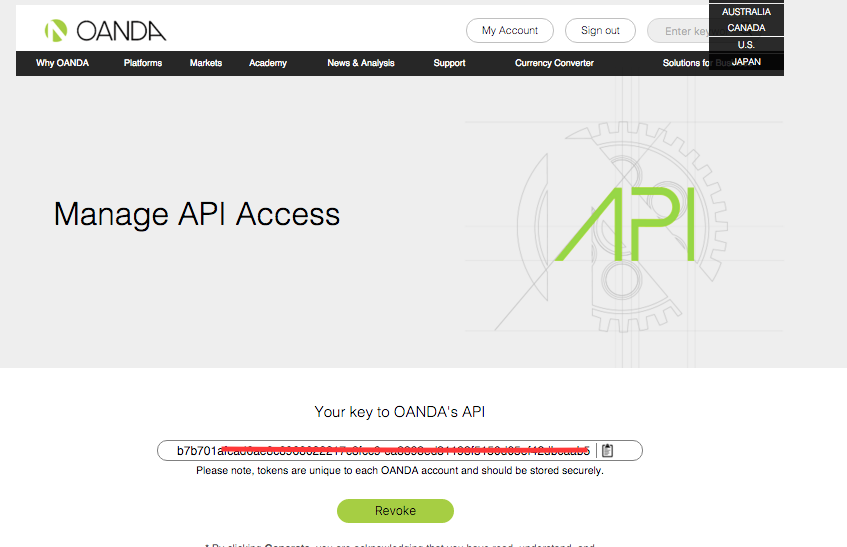847x547 pixels.
Task: Click 'Your key to OANDA's API' text
Action: point(400,412)
